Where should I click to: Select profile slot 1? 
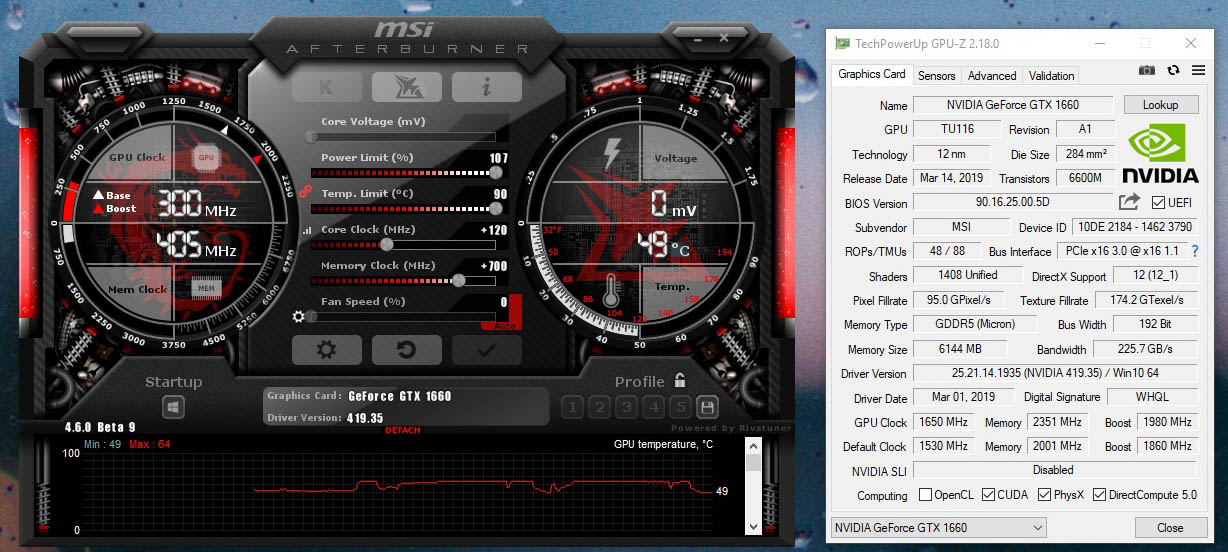pyautogui.click(x=572, y=407)
